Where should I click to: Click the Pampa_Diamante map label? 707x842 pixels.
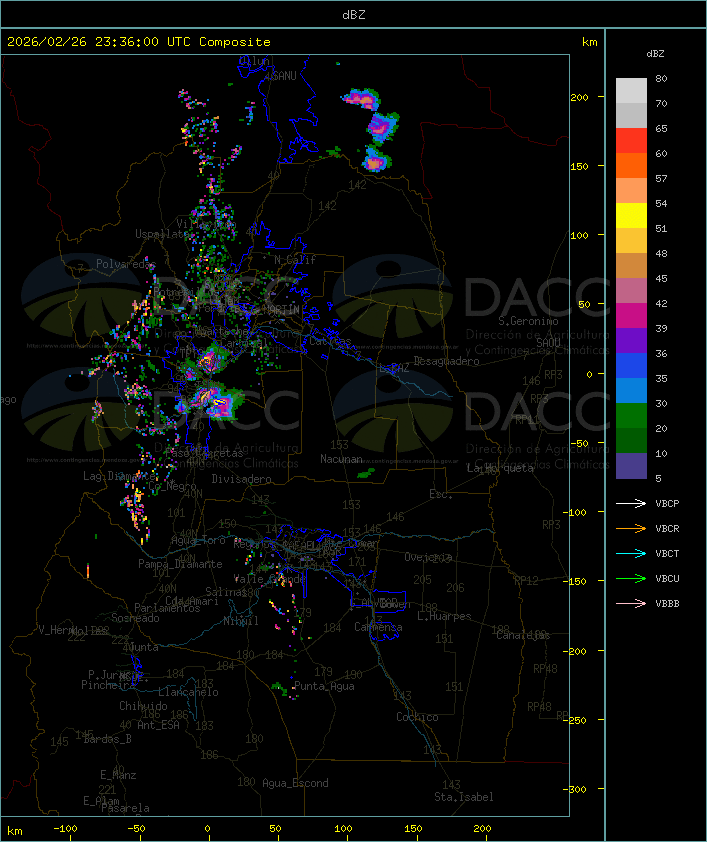pyautogui.click(x=180, y=564)
